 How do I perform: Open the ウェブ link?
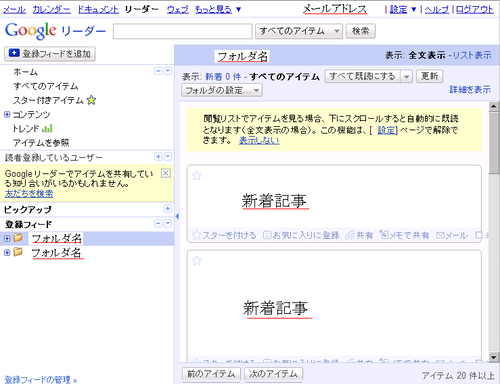(x=178, y=9)
